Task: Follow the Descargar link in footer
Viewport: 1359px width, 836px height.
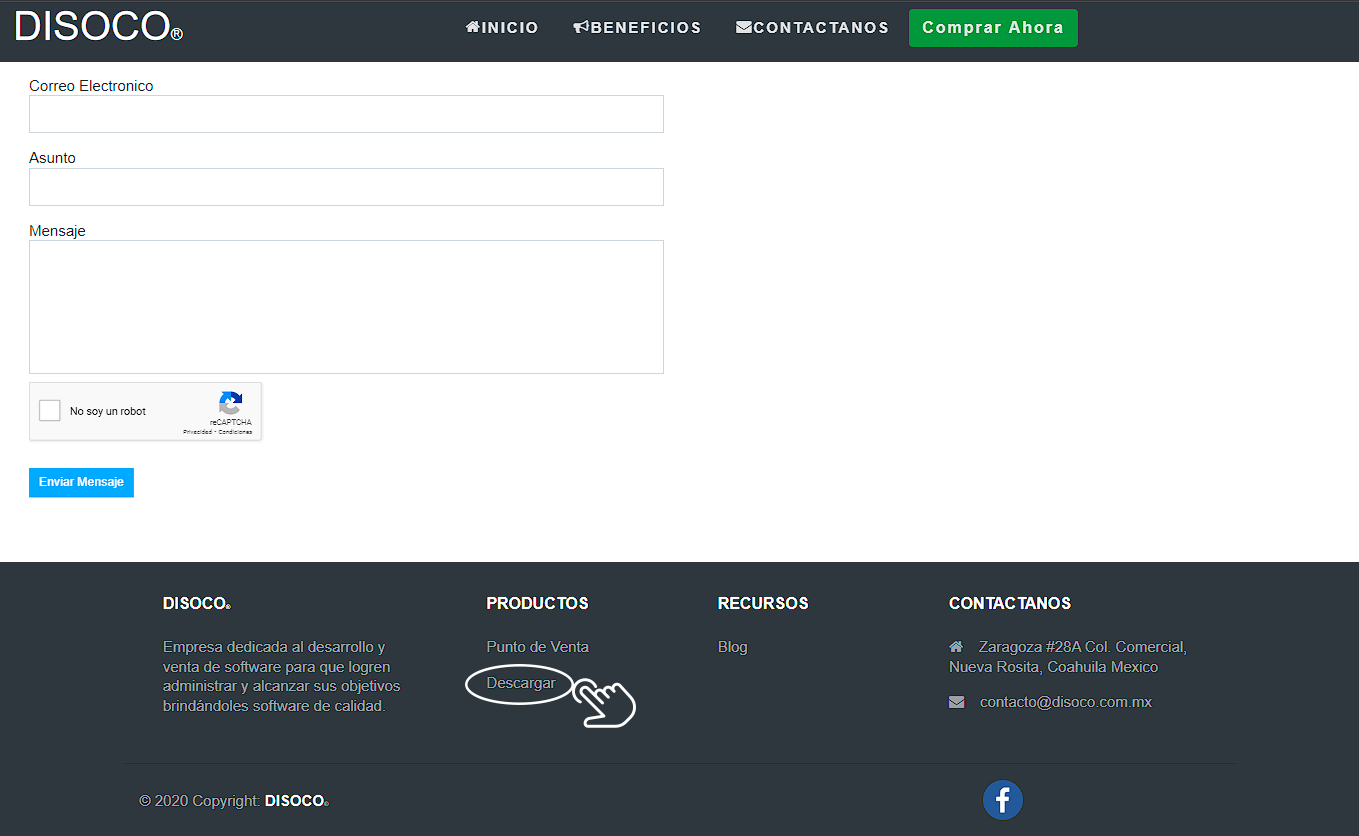Action: tap(520, 684)
